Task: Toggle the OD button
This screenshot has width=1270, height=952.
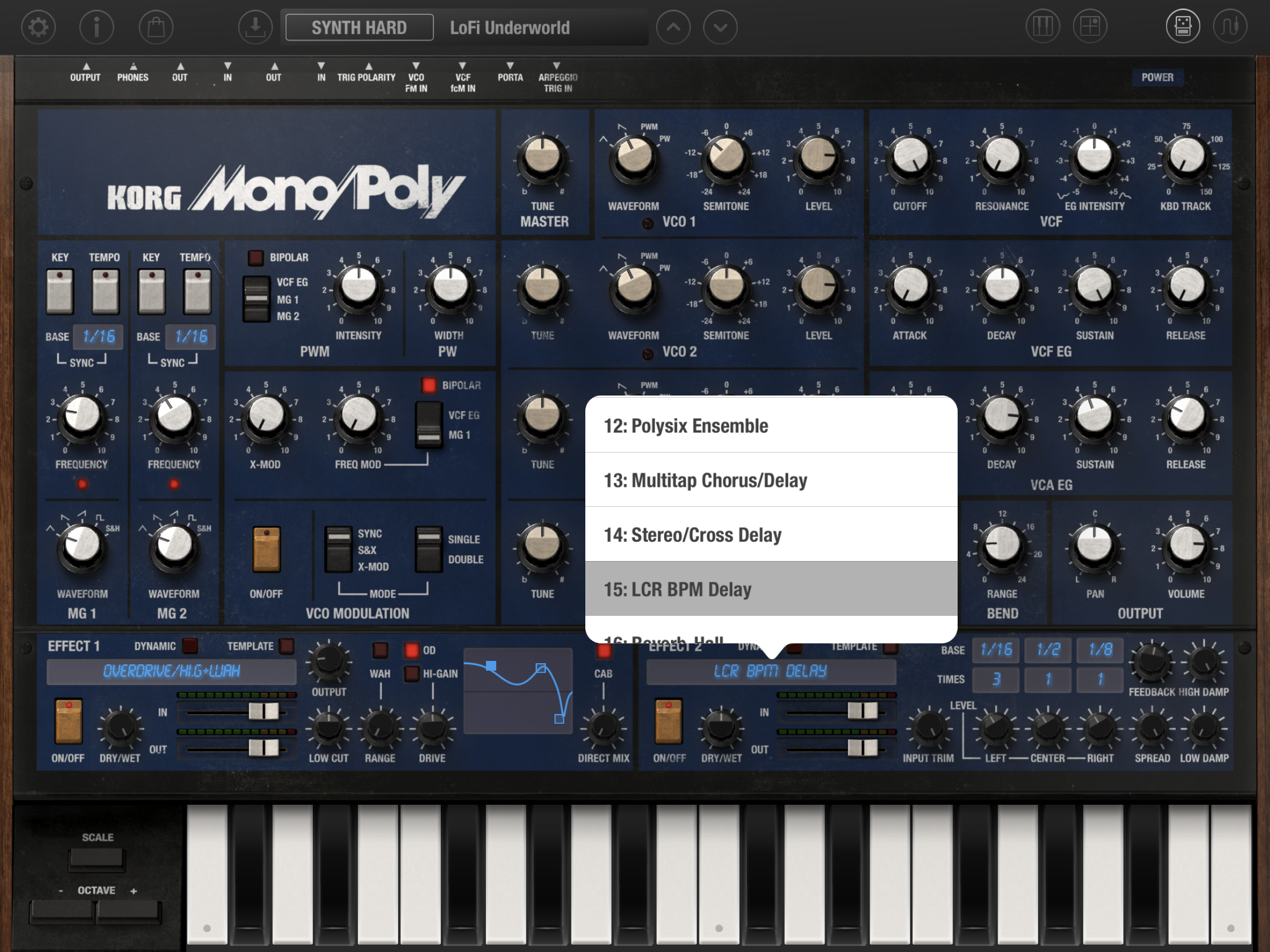Action: tap(412, 650)
